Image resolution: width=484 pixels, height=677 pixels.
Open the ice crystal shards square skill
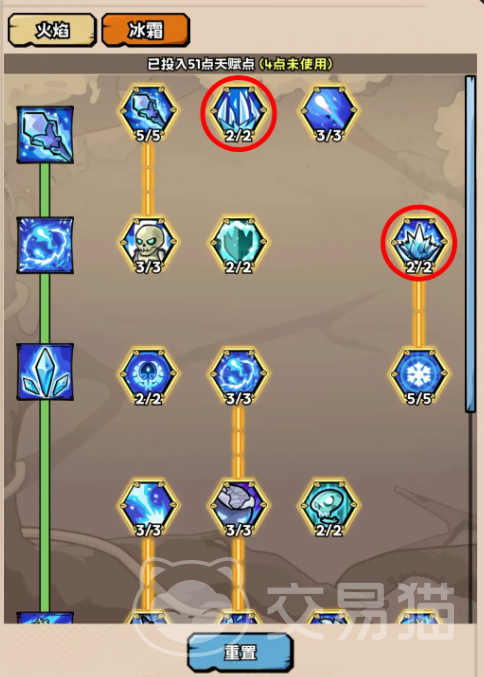pos(45,371)
